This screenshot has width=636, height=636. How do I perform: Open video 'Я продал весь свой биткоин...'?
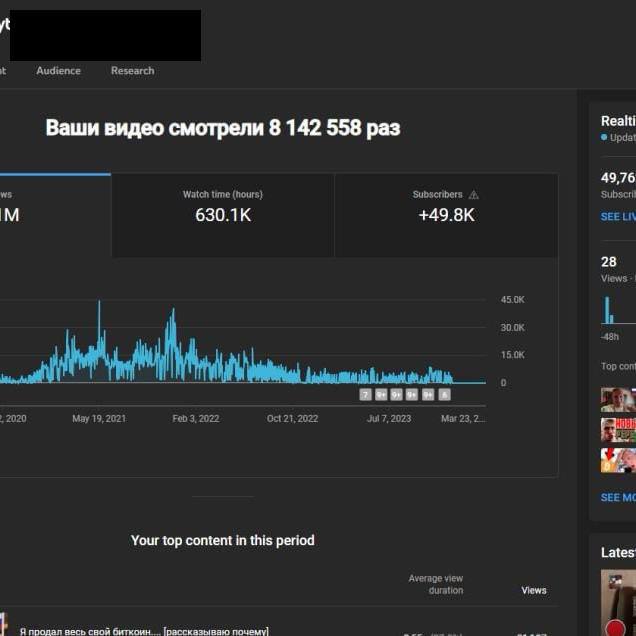[144, 631]
